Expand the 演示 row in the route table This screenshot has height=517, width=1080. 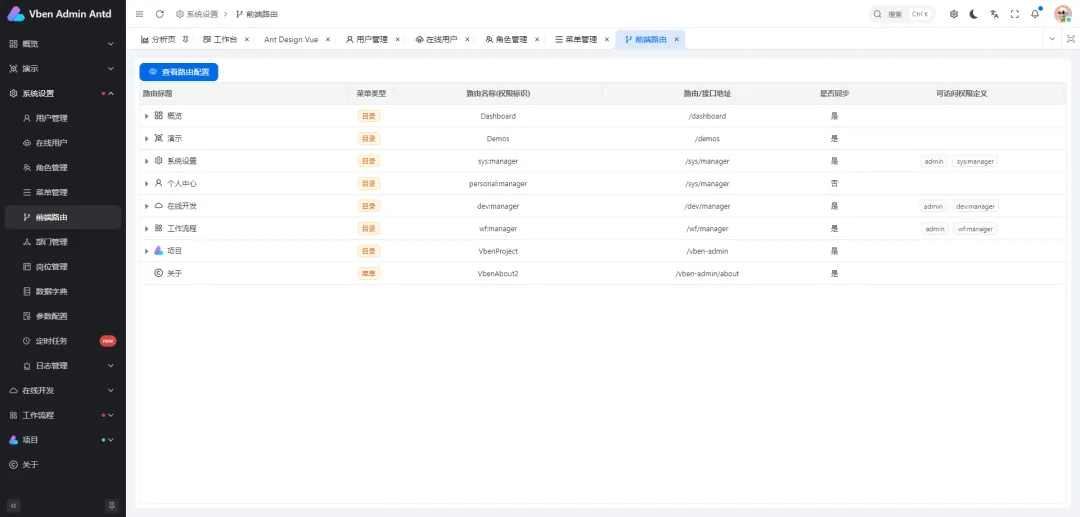147,138
